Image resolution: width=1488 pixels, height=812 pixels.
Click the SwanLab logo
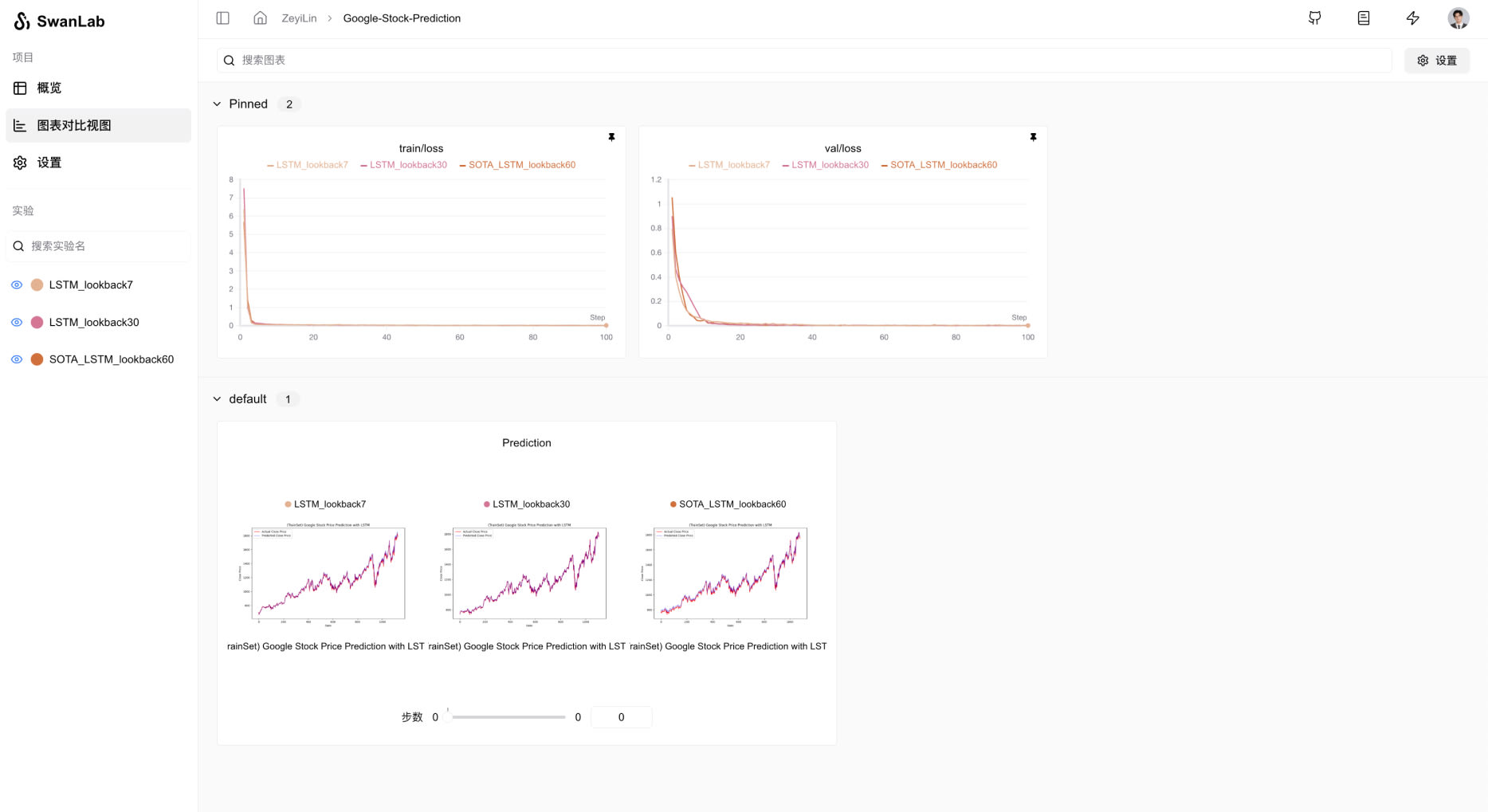(x=60, y=22)
